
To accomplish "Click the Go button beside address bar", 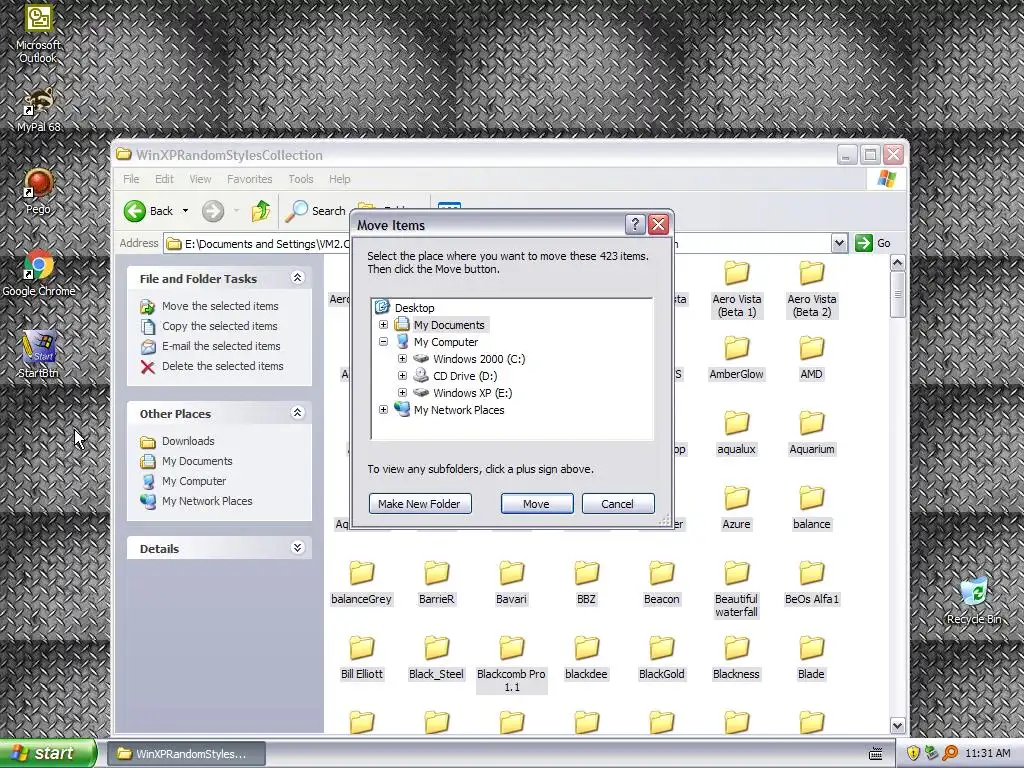I will coord(872,243).
